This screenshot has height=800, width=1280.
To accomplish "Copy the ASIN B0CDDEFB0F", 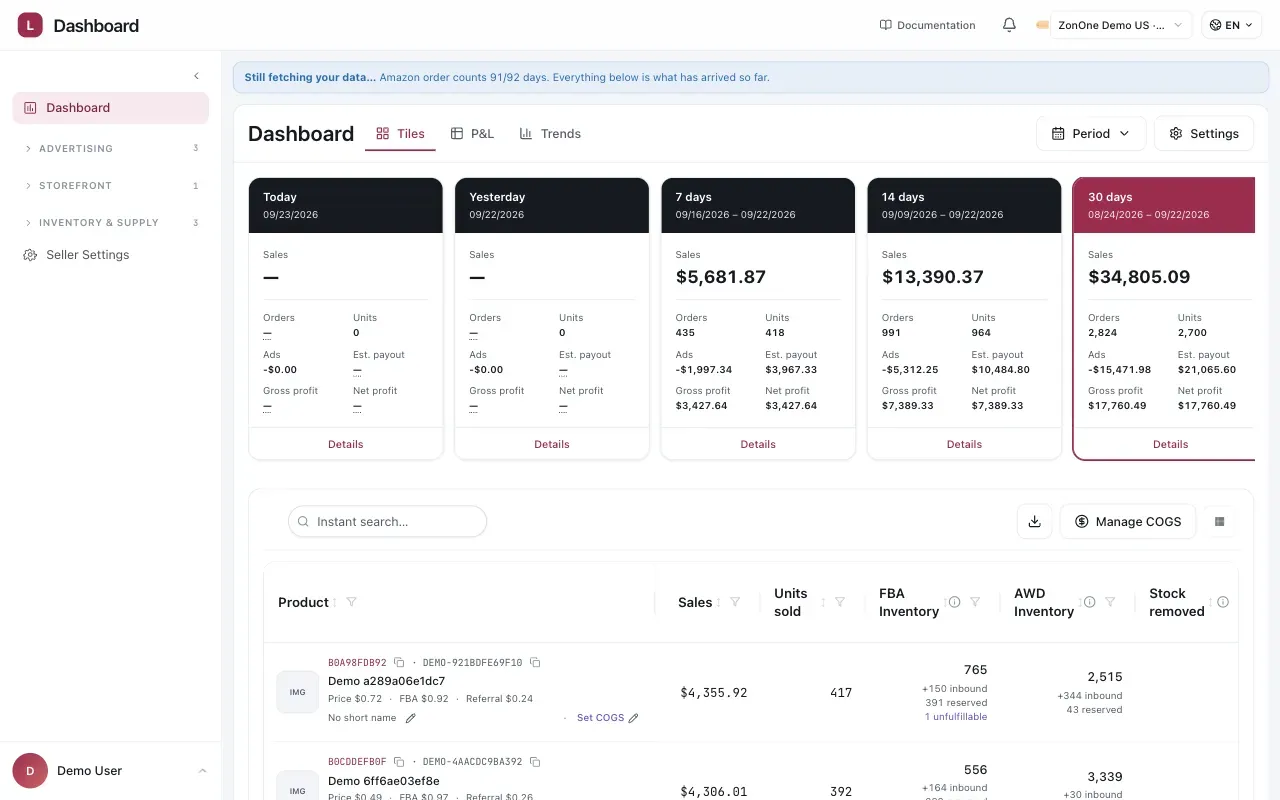I will [x=399, y=762].
